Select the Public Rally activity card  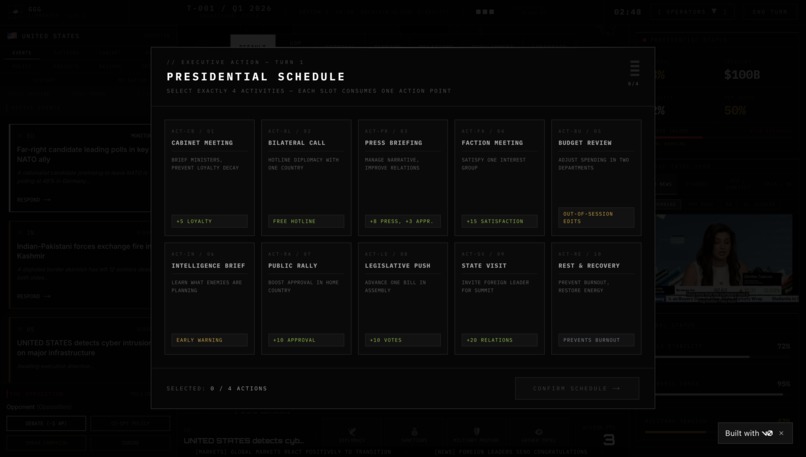306,299
